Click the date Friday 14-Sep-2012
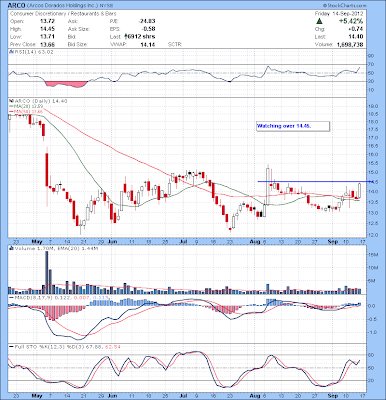This screenshot has height=400, width=386. (339, 14)
